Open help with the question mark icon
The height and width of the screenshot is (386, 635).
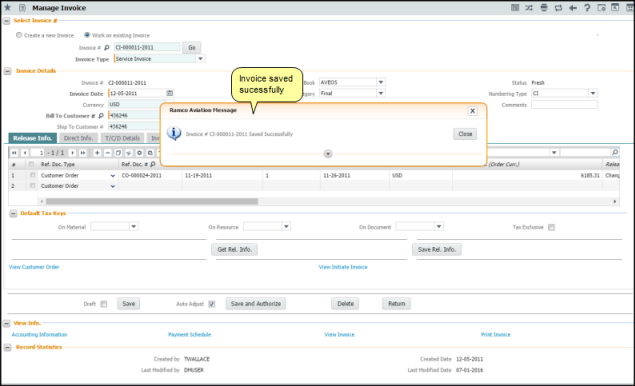[x=587, y=7]
